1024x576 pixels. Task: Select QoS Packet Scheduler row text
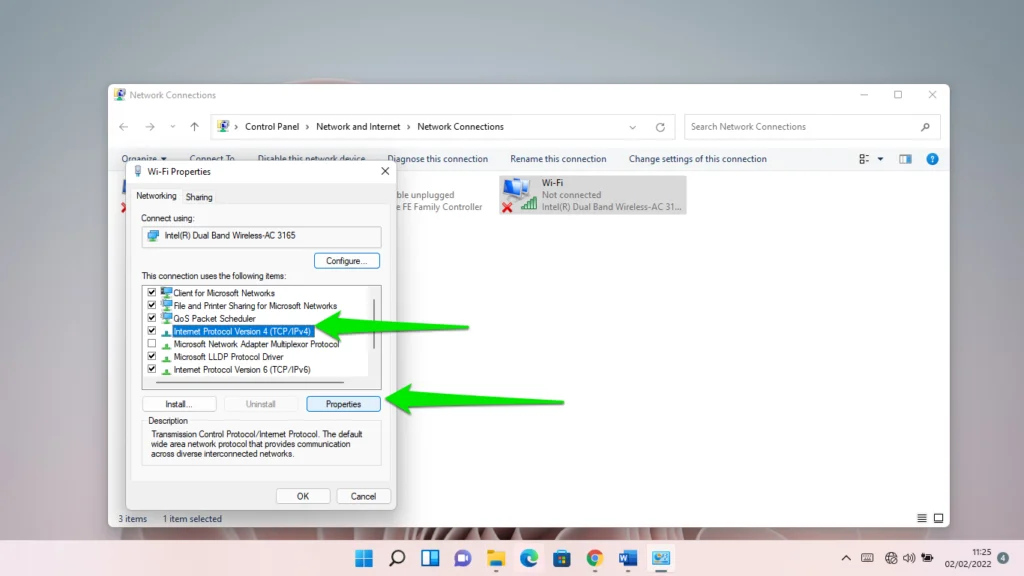[x=214, y=319]
